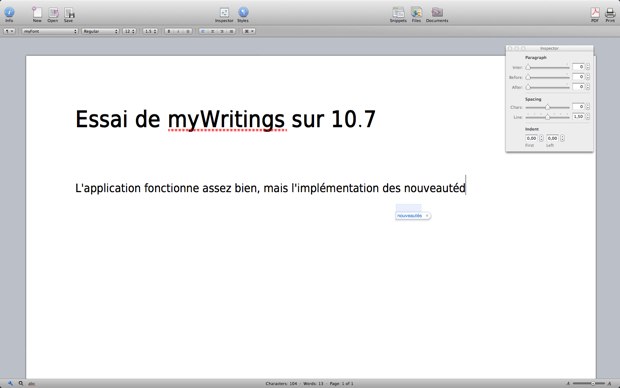Click the Inter value stepper
The image size is (620, 388).
tap(588, 67)
